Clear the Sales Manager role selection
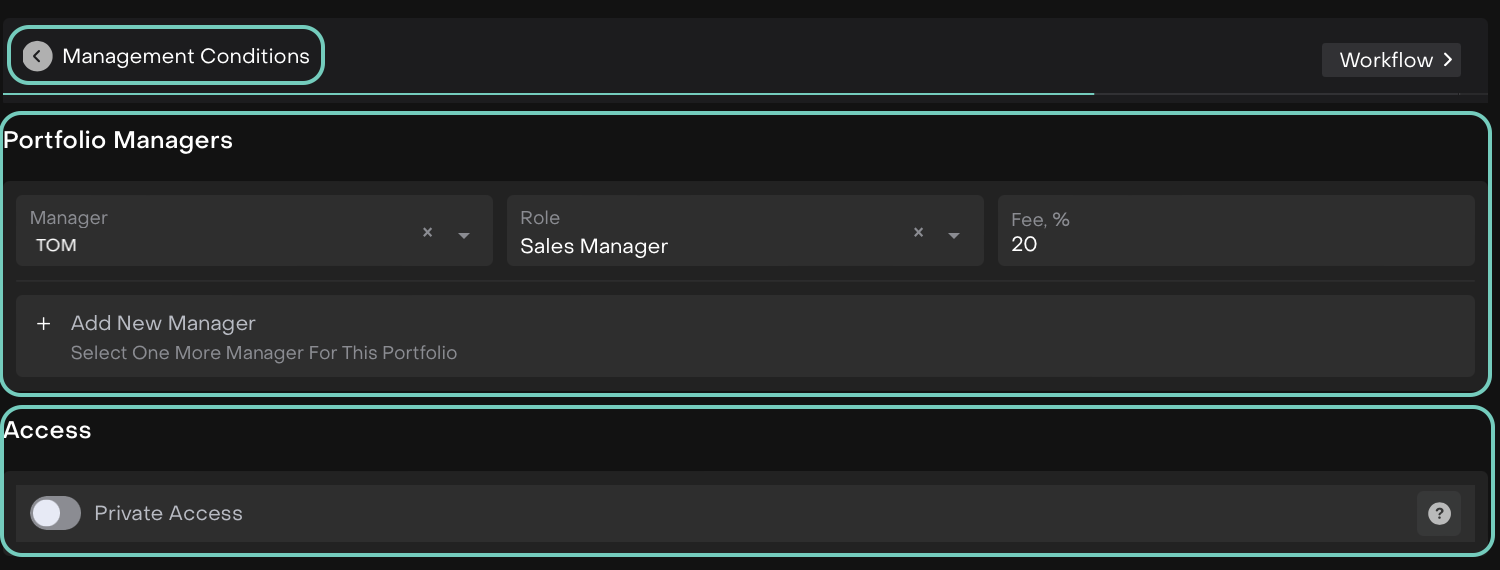This screenshot has height=570, width=1500. (918, 232)
